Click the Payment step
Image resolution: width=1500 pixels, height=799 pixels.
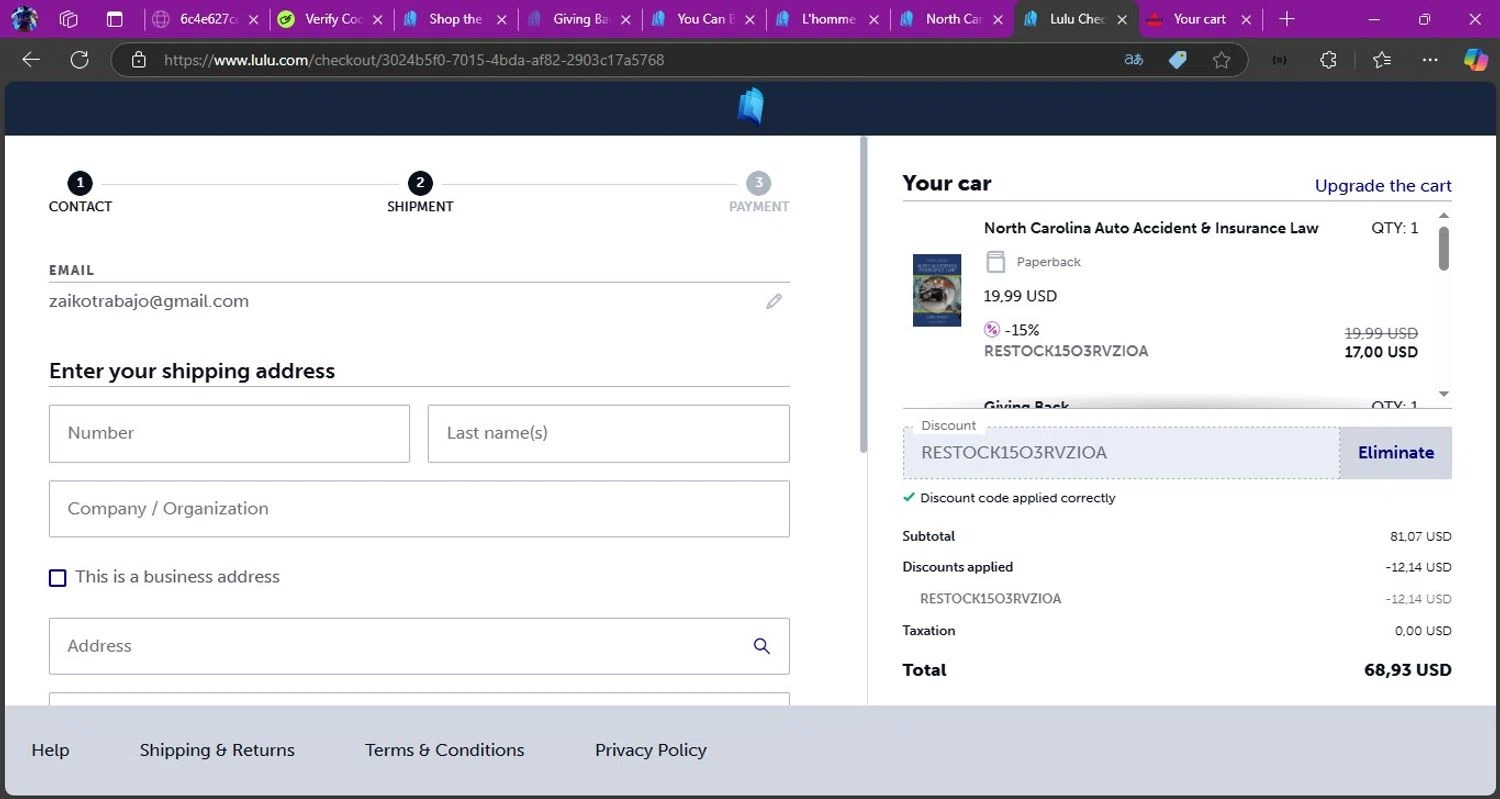click(x=758, y=193)
